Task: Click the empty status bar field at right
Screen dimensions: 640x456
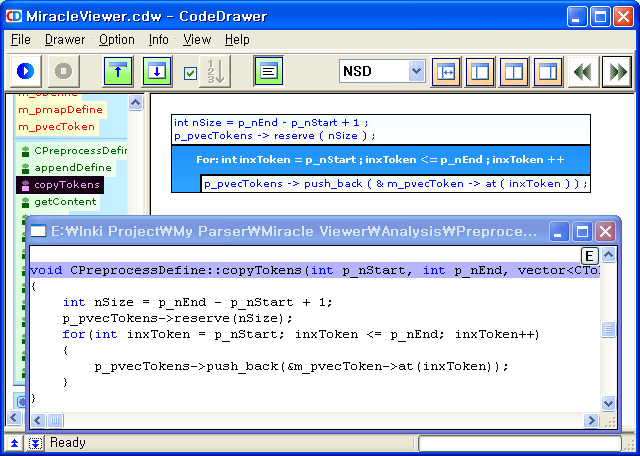Action: tap(519, 443)
